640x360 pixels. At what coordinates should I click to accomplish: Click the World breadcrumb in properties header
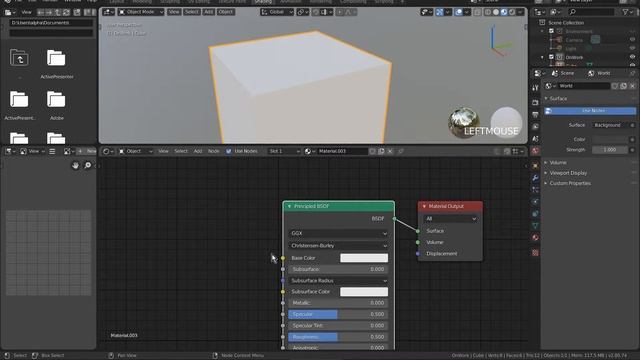600,73
